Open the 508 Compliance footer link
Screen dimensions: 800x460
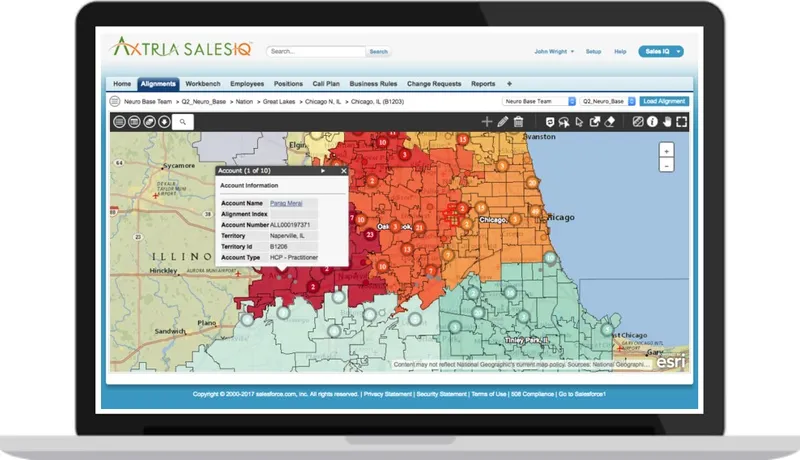pos(532,394)
